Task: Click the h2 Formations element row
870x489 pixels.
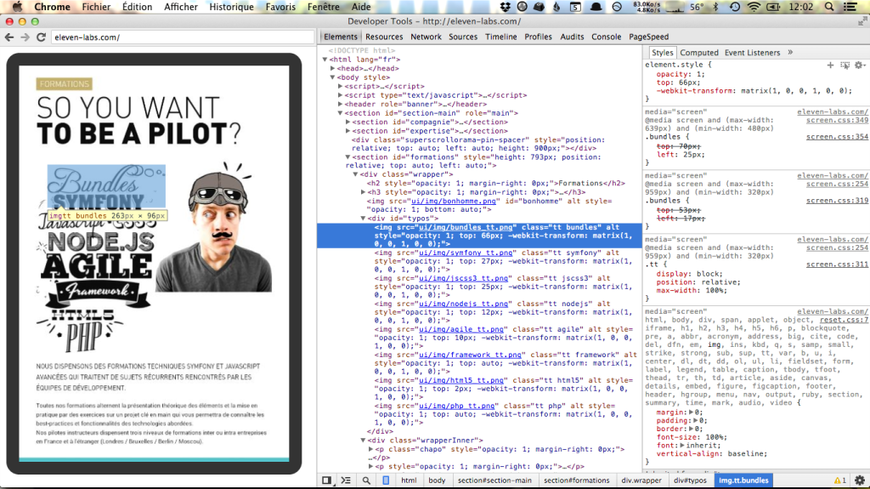Action: point(495,183)
